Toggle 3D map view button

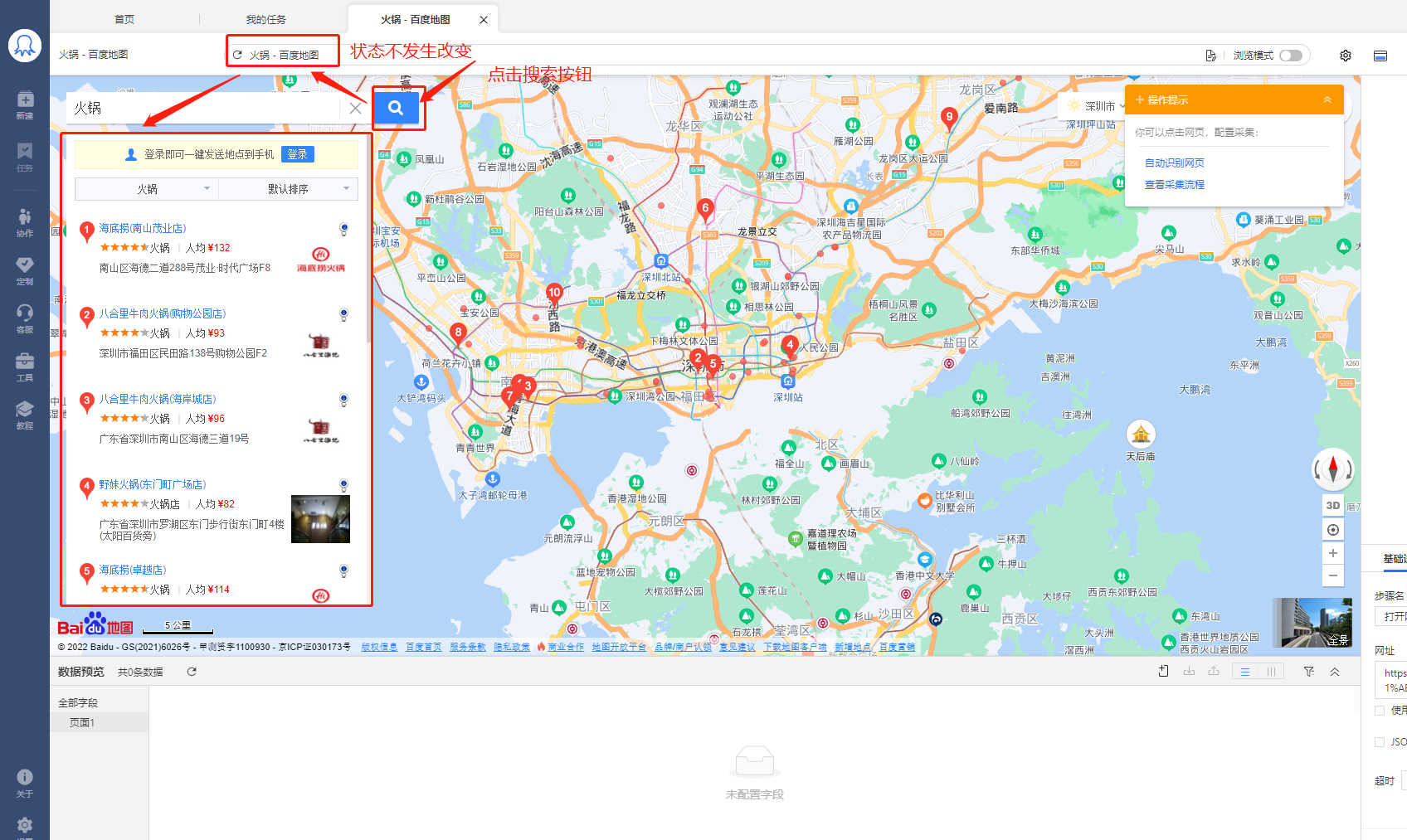[x=1333, y=506]
